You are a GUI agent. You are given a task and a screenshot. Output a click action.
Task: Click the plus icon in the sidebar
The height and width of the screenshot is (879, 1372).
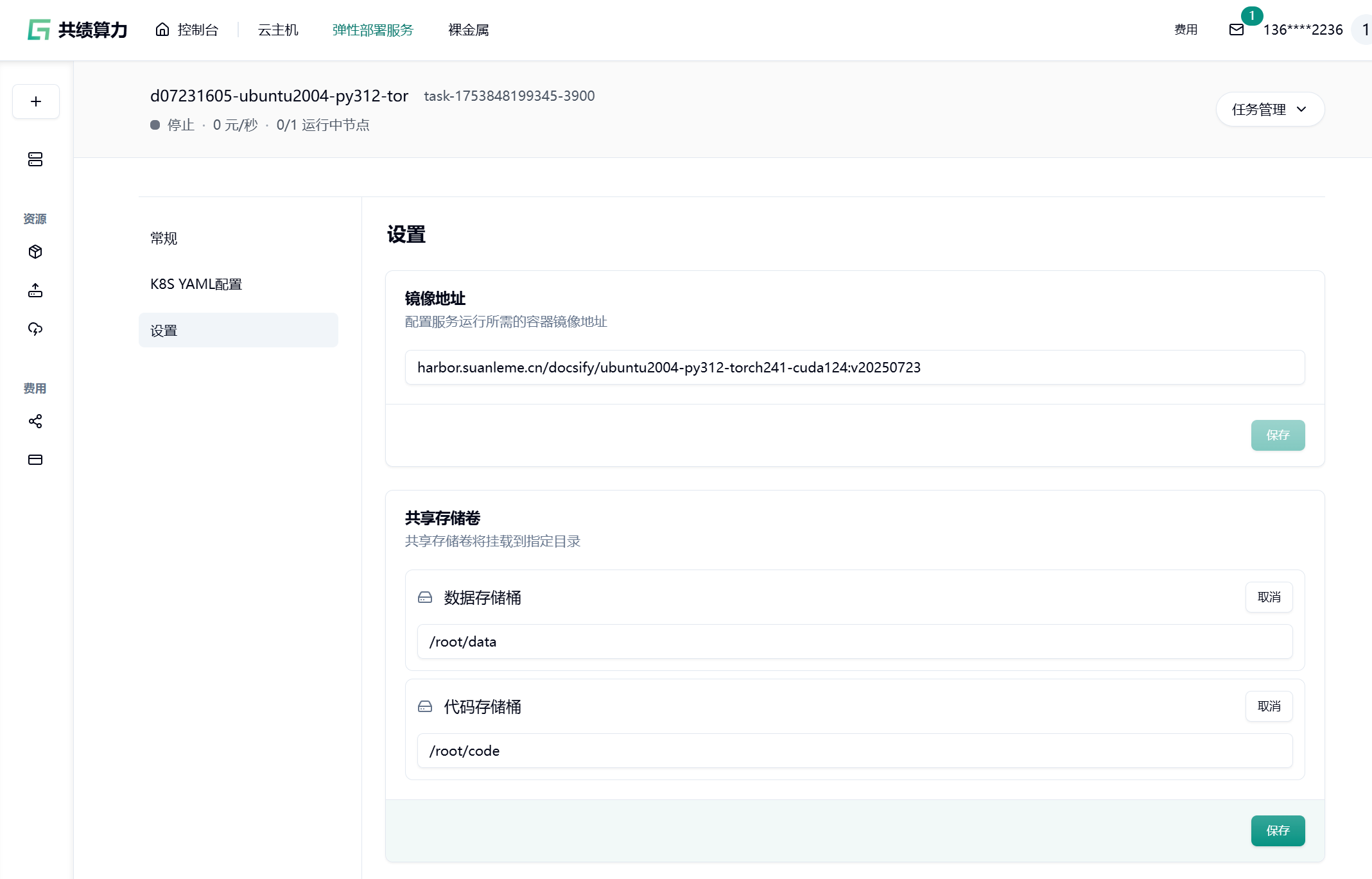[36, 101]
